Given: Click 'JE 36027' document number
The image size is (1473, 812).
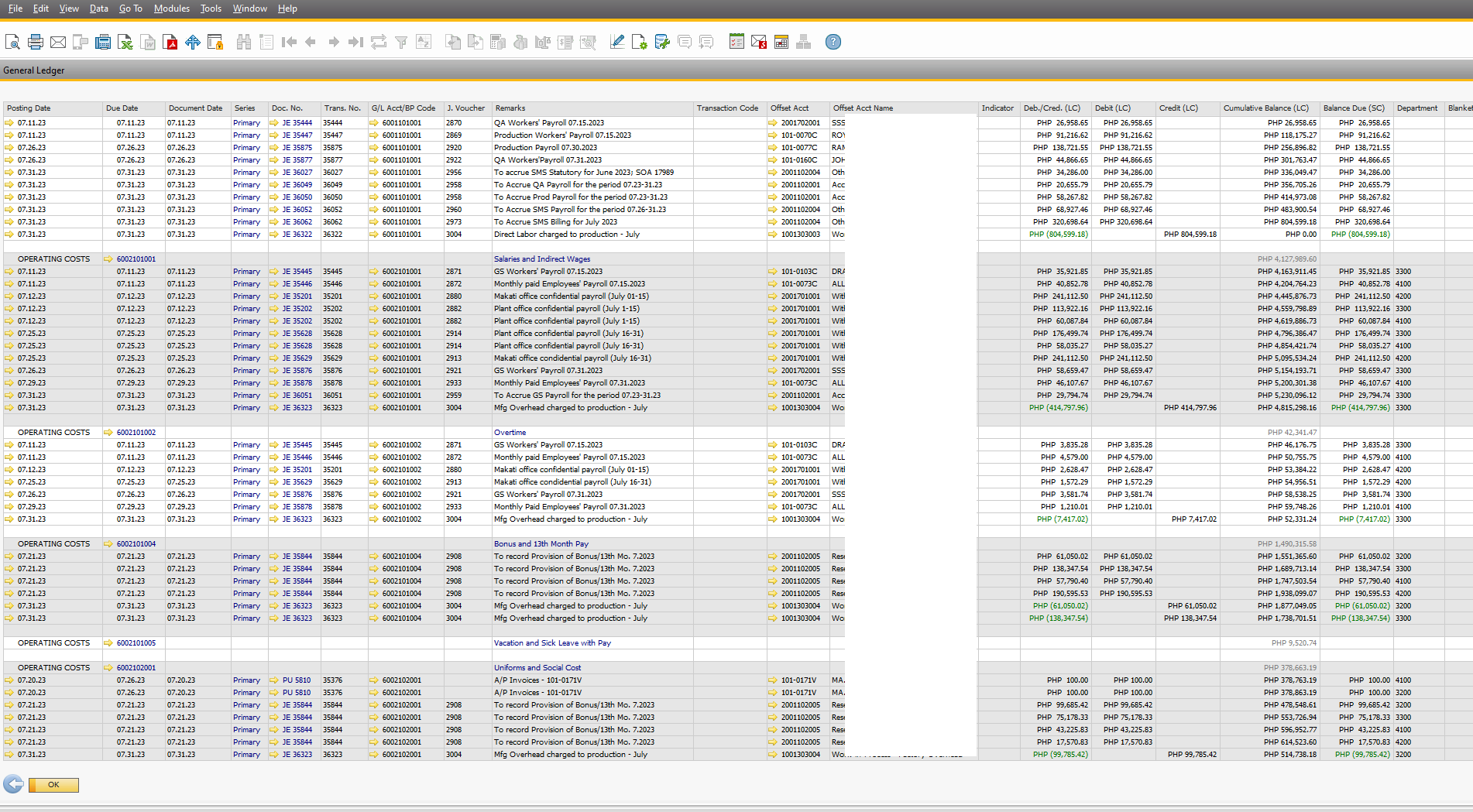Looking at the screenshot, I should pos(297,173).
